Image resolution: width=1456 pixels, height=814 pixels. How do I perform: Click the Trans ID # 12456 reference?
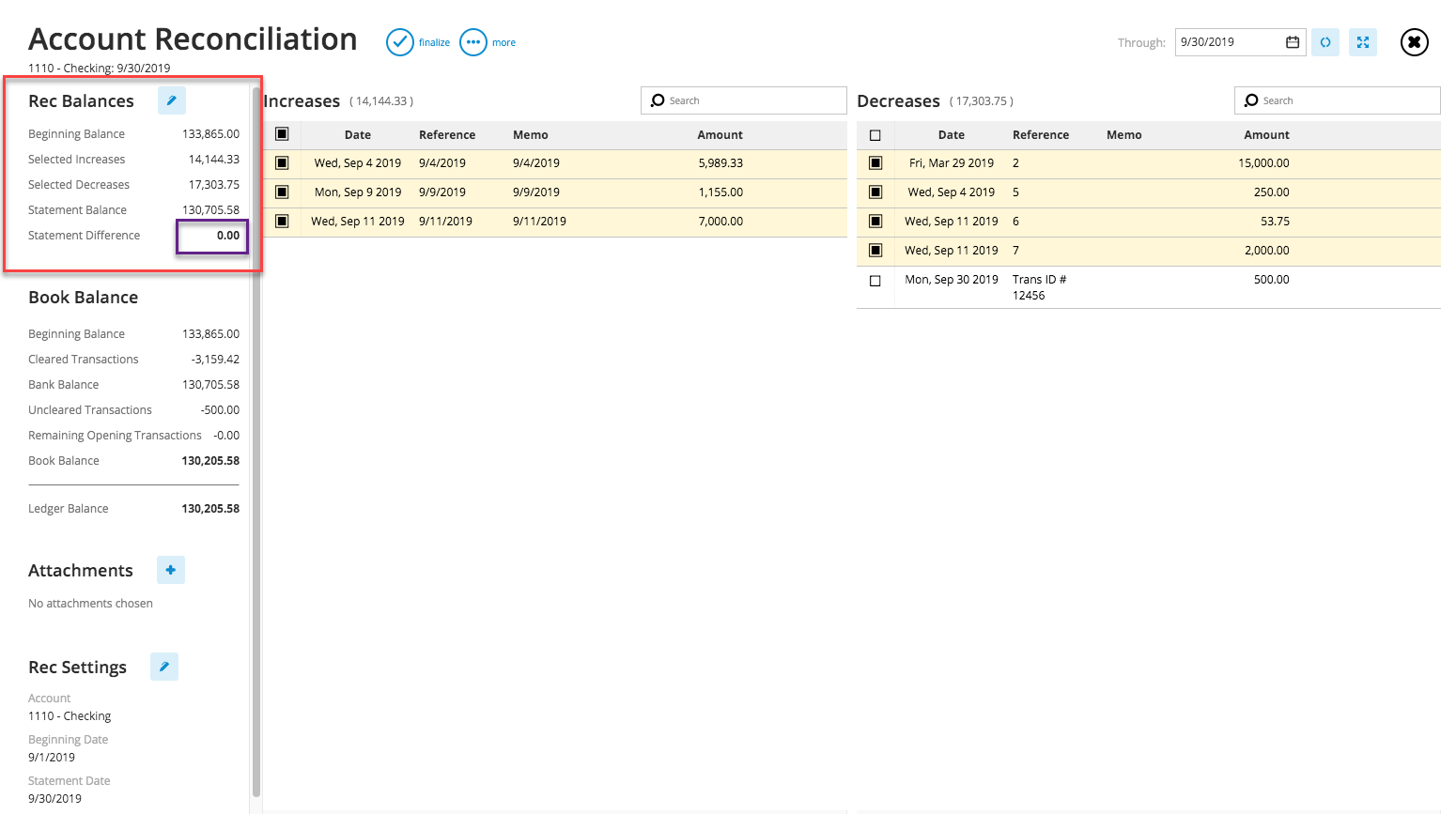(1039, 287)
